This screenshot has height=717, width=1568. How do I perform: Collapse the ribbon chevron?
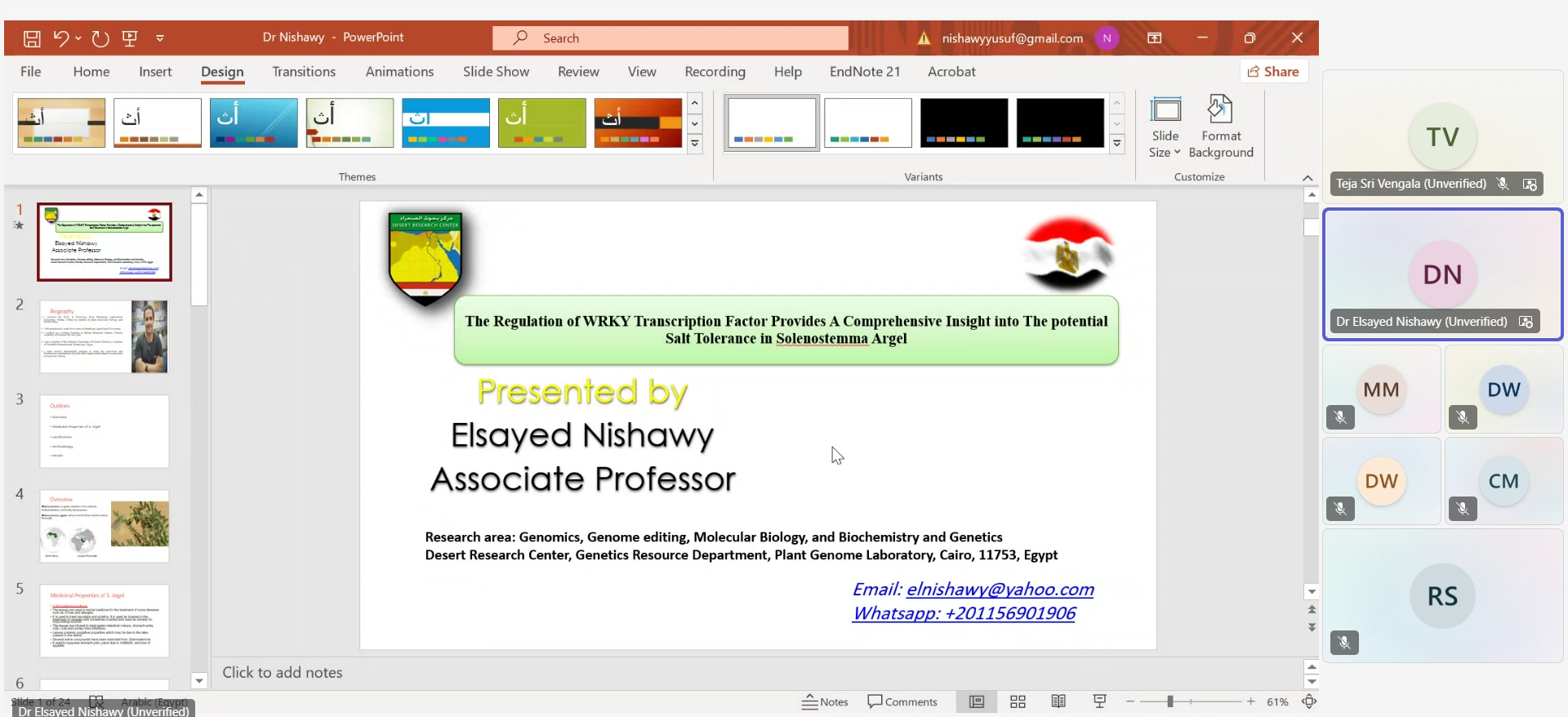(x=1307, y=177)
